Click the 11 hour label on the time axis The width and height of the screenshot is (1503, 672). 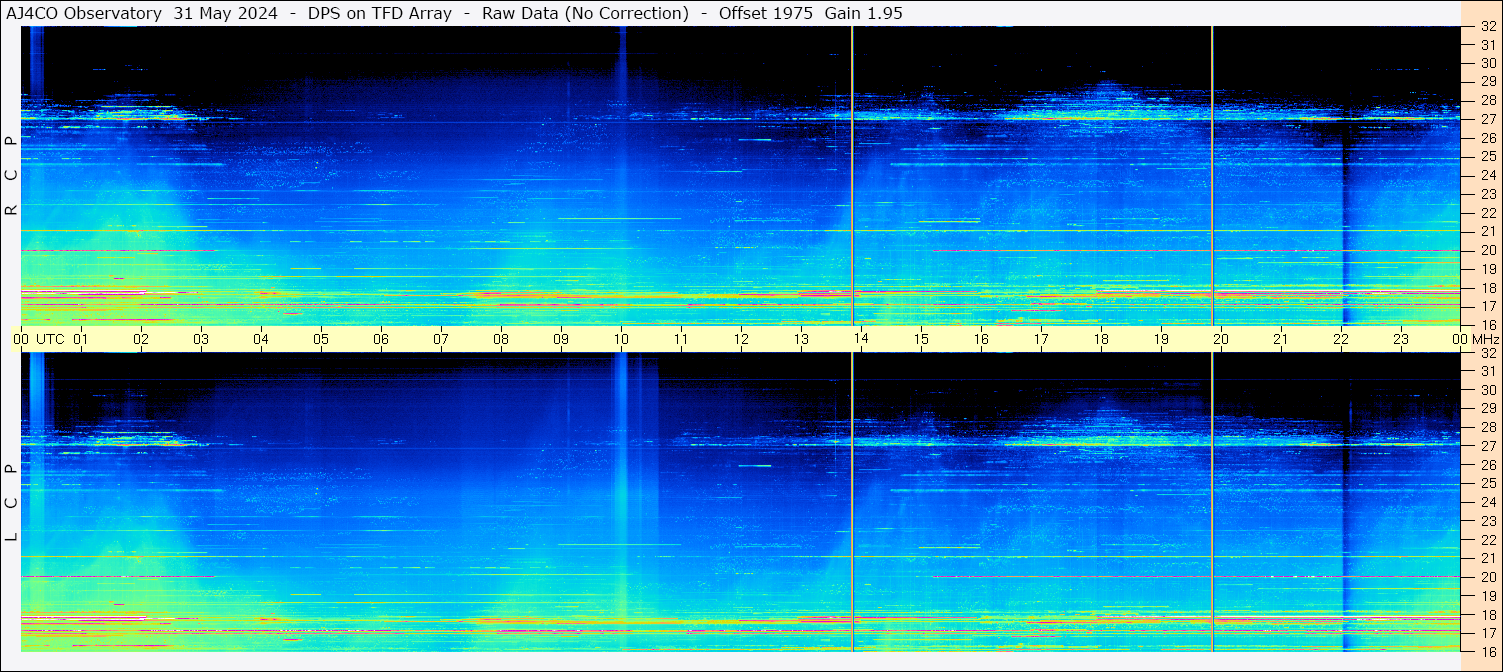(681, 339)
